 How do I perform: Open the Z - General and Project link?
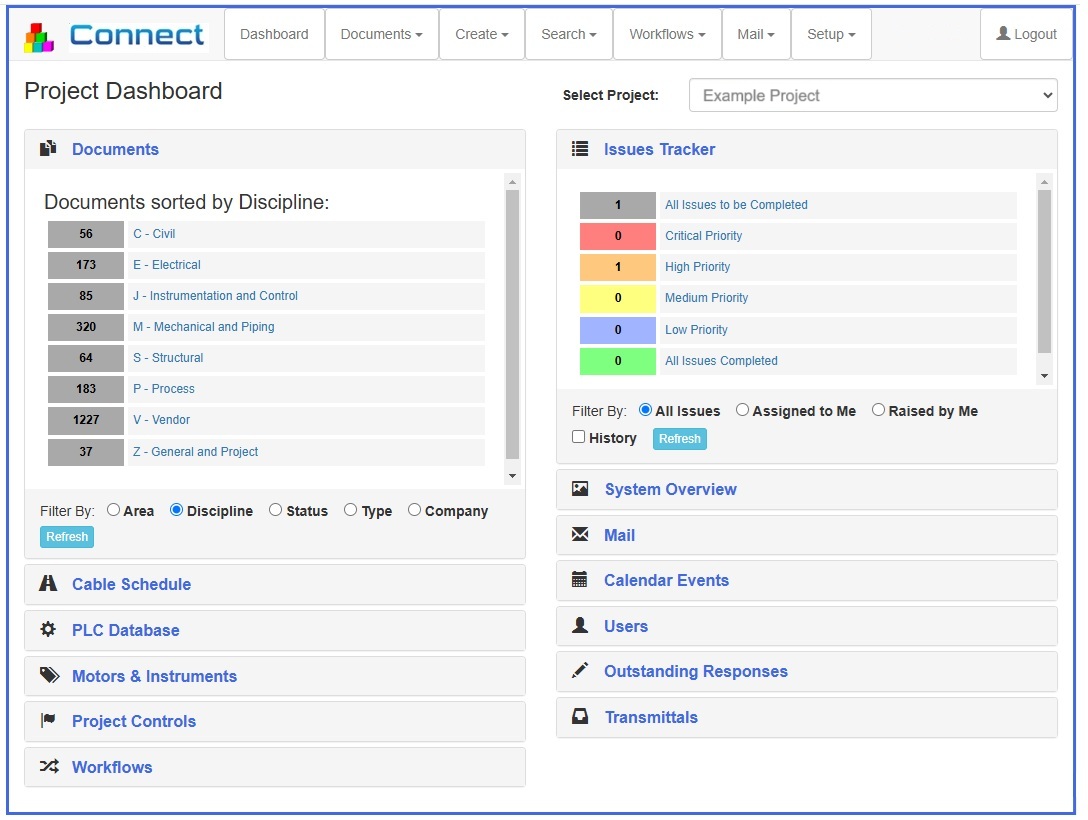(x=196, y=452)
